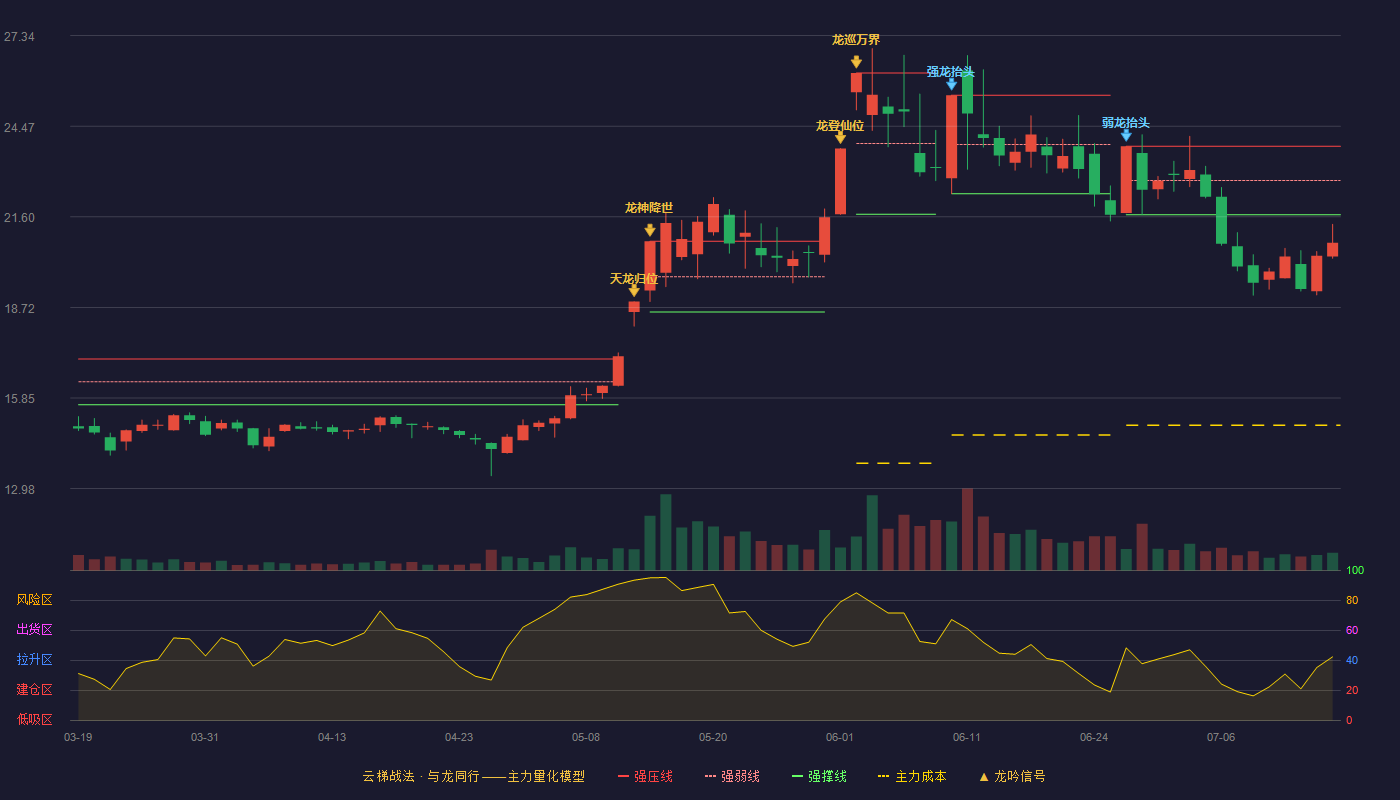Click the 21.60 price axis label
This screenshot has width=1400, height=800.
click(x=19, y=218)
